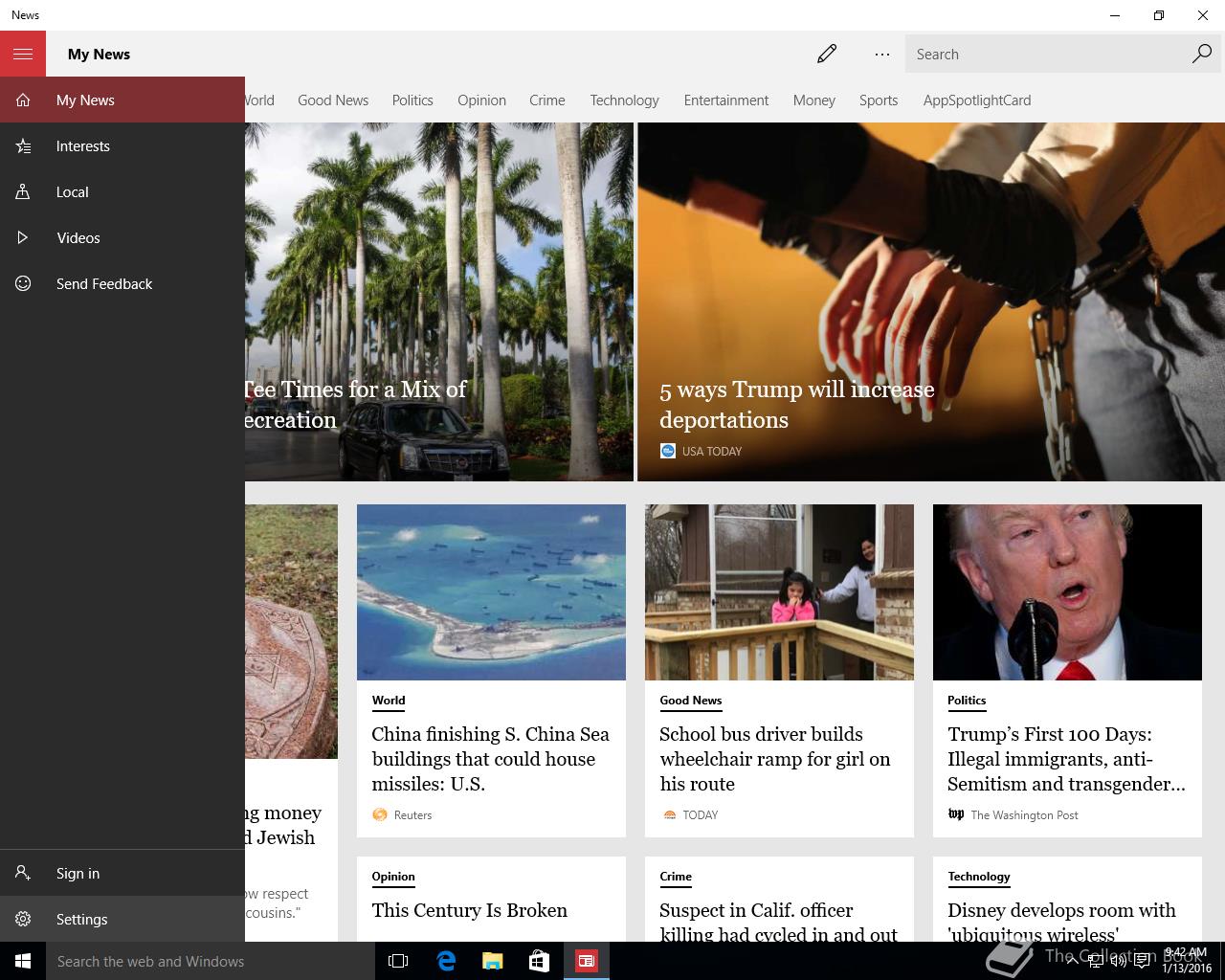Click the Reuters source icon
Screen dimensions: 1225x980
[x=380, y=814]
